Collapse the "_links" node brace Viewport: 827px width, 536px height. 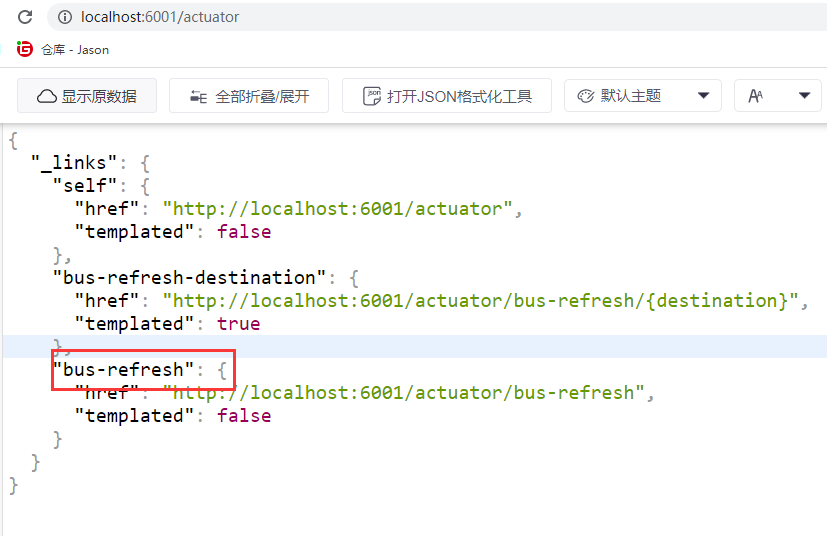(145, 163)
